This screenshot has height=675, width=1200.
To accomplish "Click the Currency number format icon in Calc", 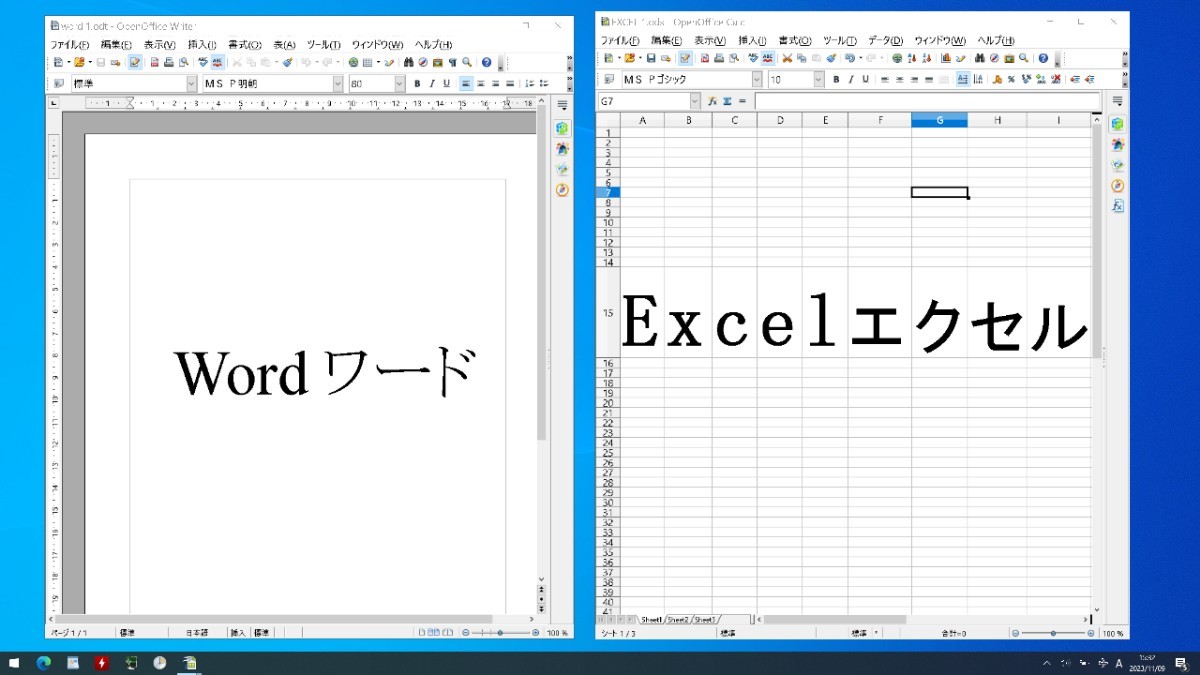I will point(997,80).
